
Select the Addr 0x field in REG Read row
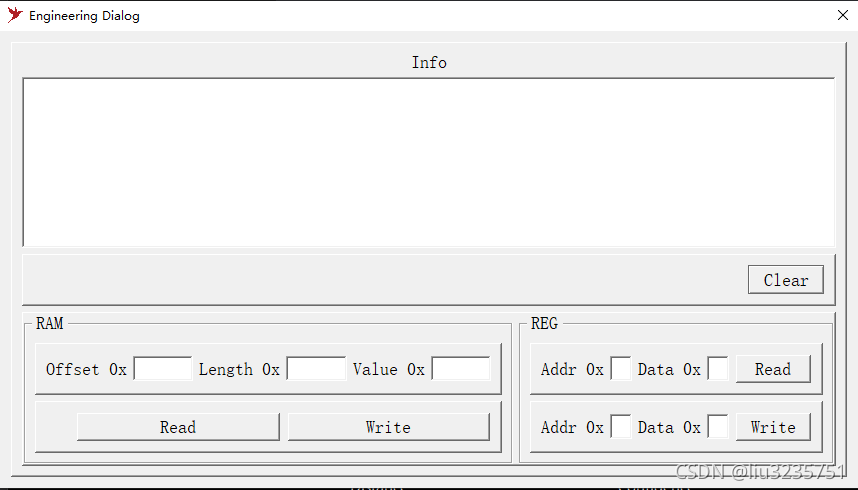click(x=621, y=368)
